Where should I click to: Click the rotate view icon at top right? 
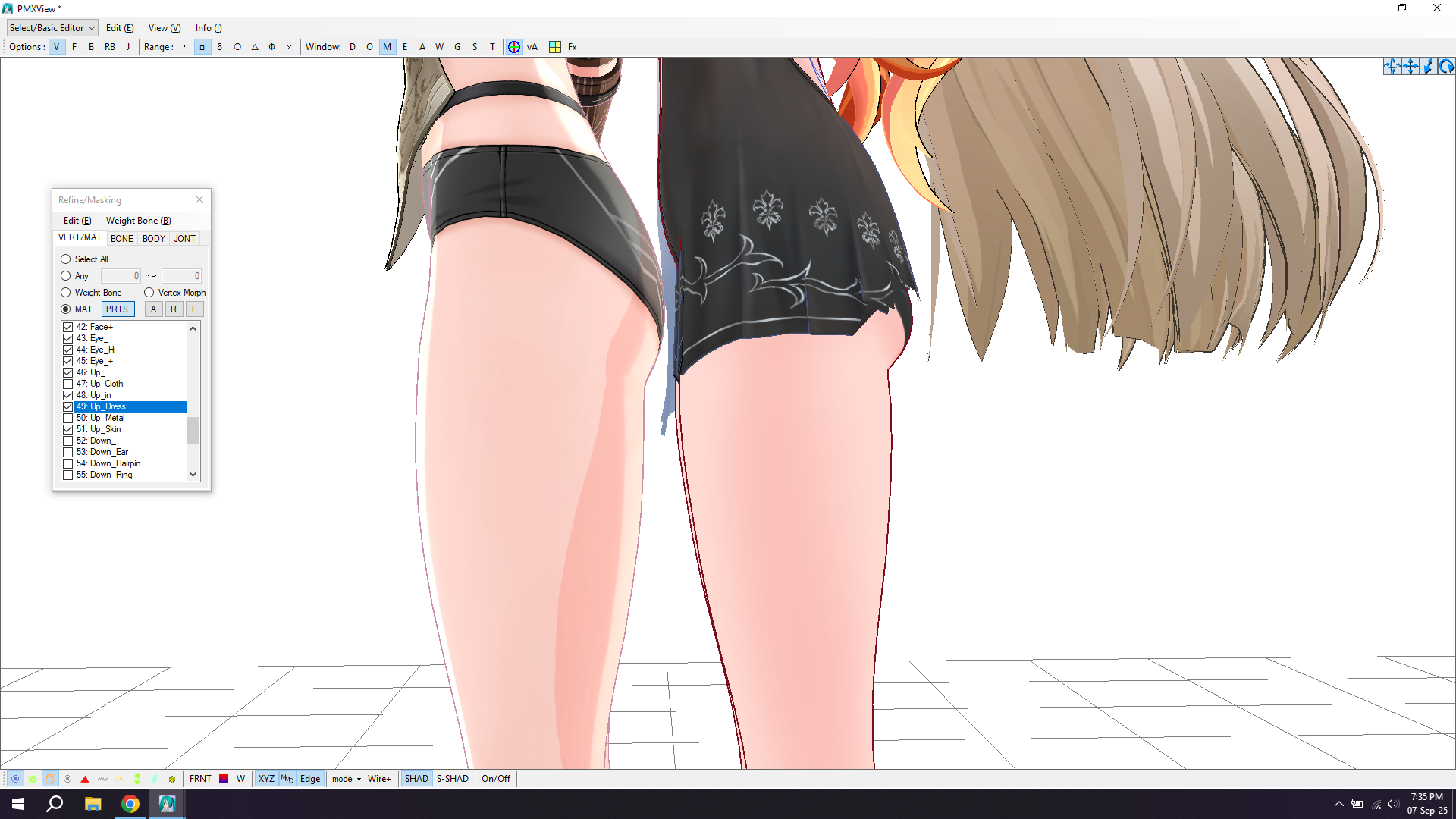pos(1446,67)
